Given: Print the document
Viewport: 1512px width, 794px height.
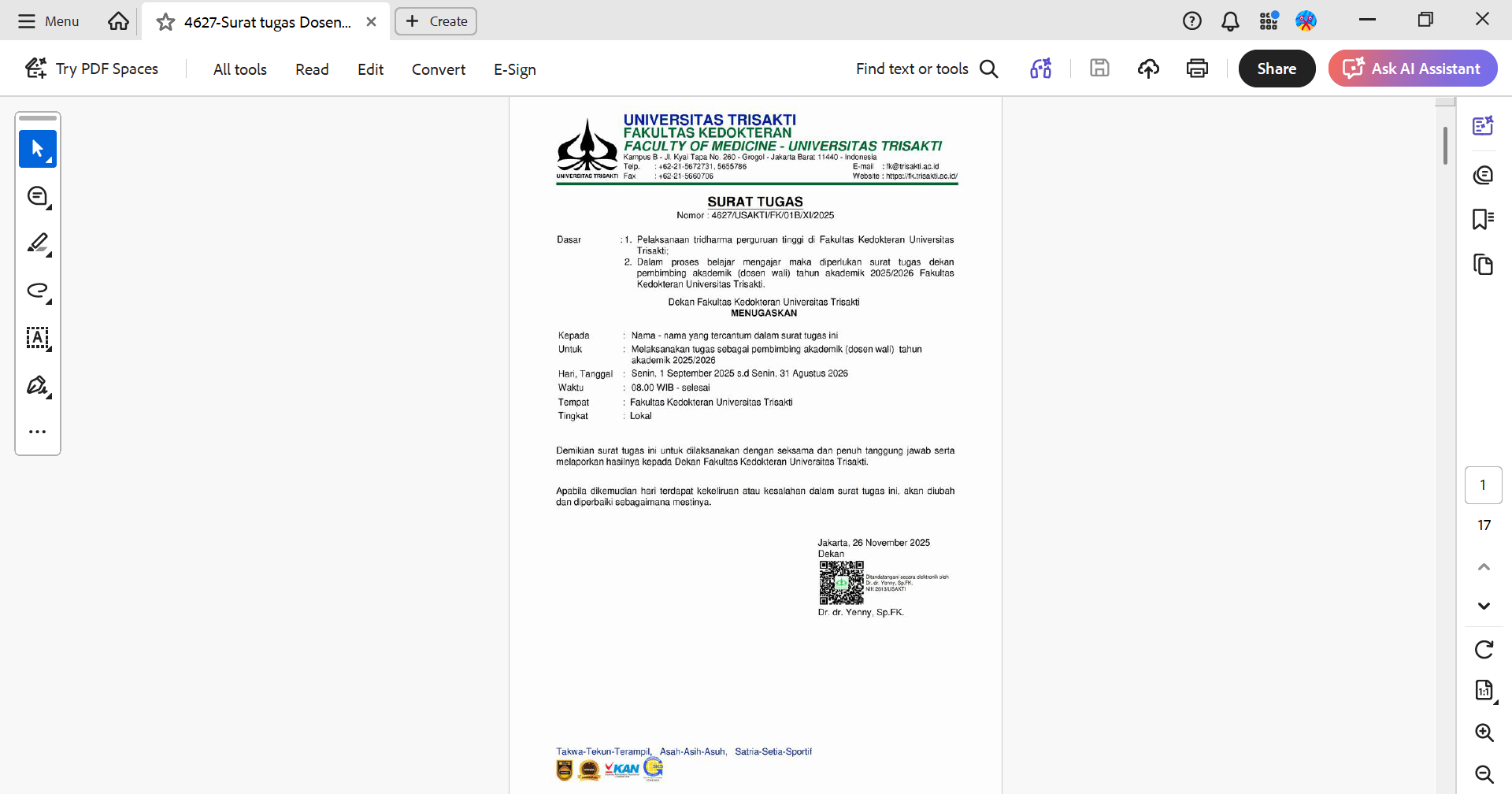Looking at the screenshot, I should (1197, 69).
